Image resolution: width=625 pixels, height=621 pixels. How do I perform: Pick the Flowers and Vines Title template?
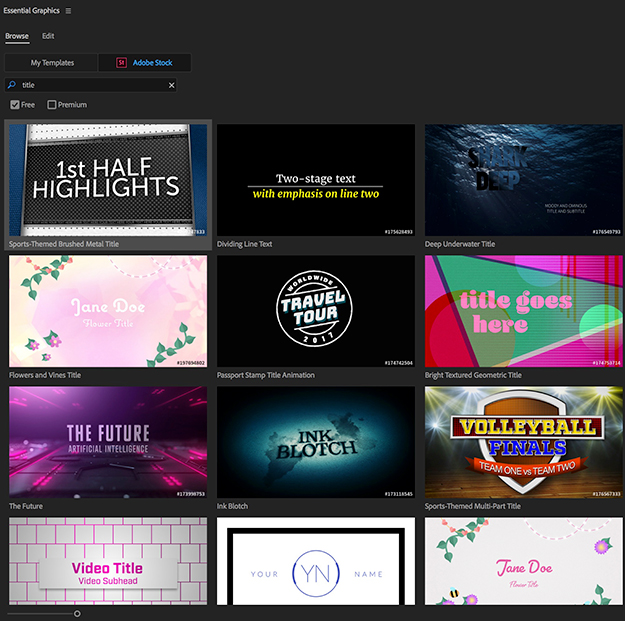coord(108,311)
